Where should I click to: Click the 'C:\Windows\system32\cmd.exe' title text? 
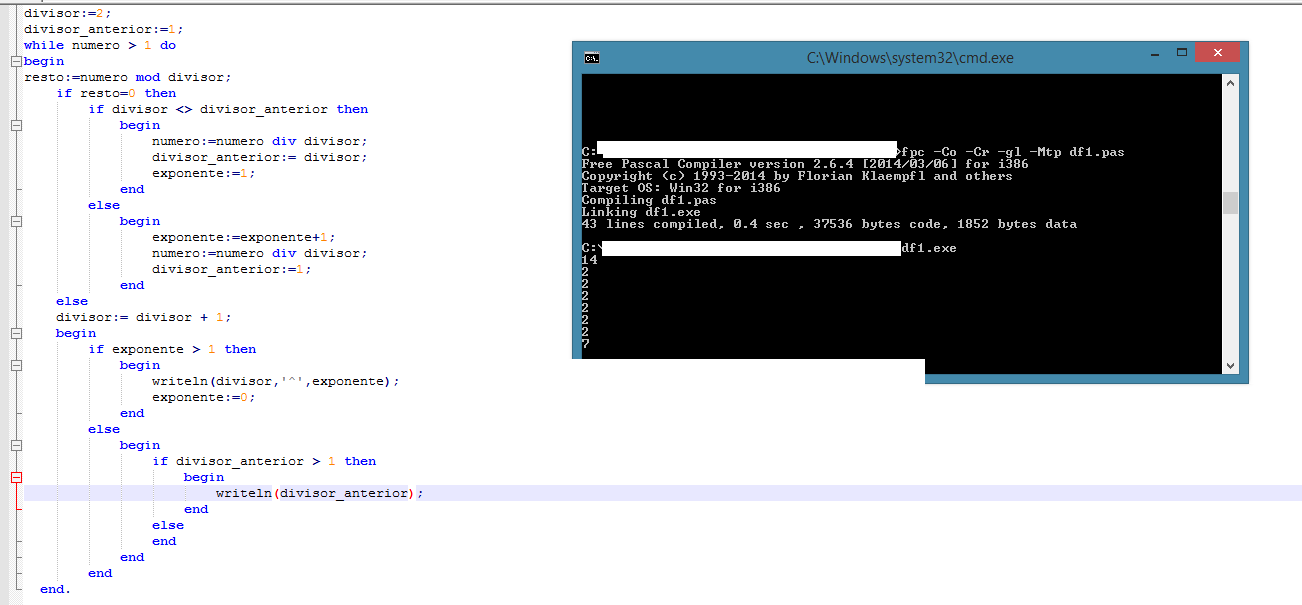tap(910, 58)
